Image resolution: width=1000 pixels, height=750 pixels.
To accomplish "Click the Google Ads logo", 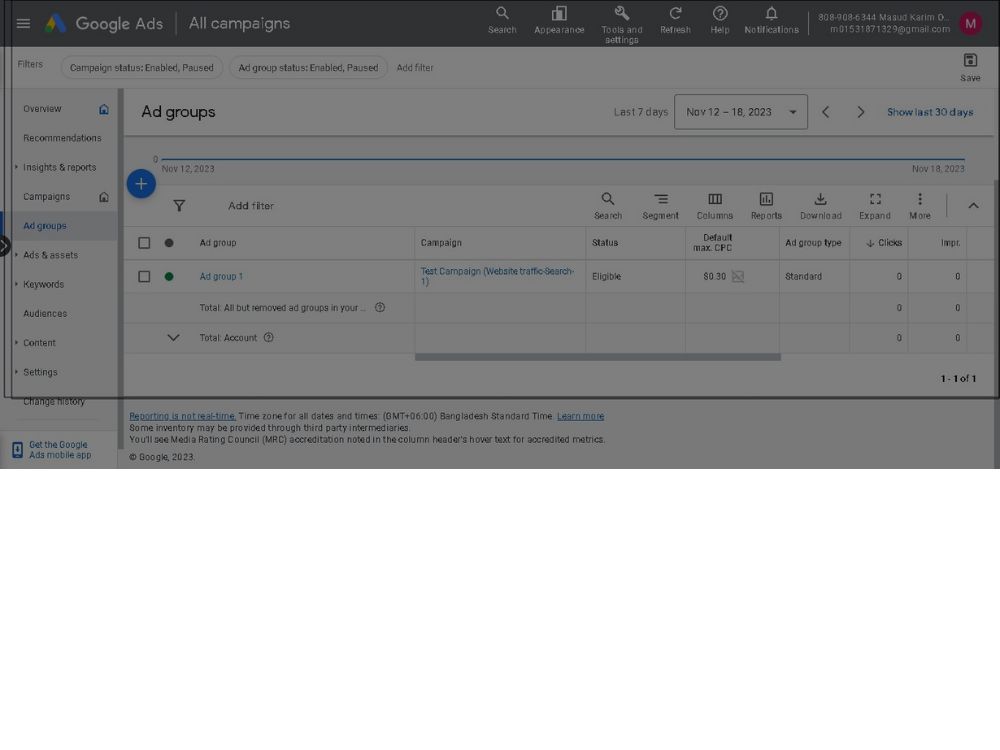I will point(104,24).
